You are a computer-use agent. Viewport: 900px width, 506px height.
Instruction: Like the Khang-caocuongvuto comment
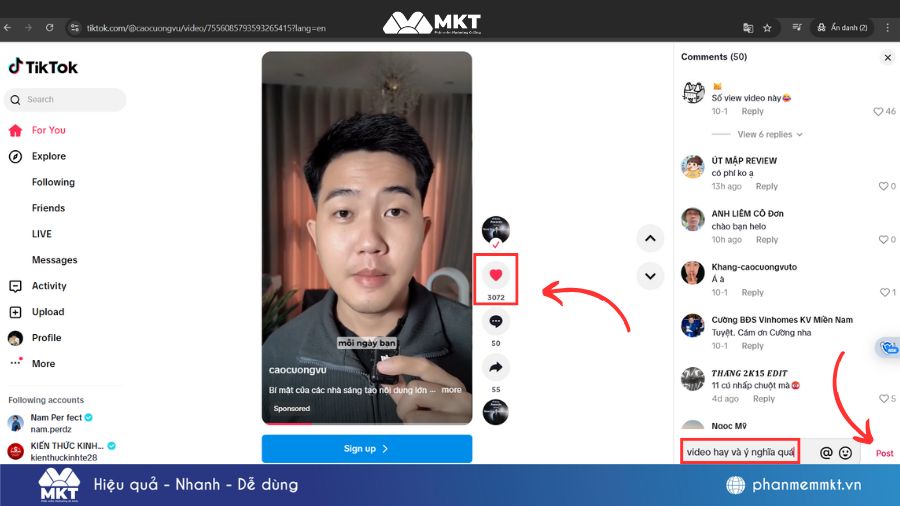point(881,292)
